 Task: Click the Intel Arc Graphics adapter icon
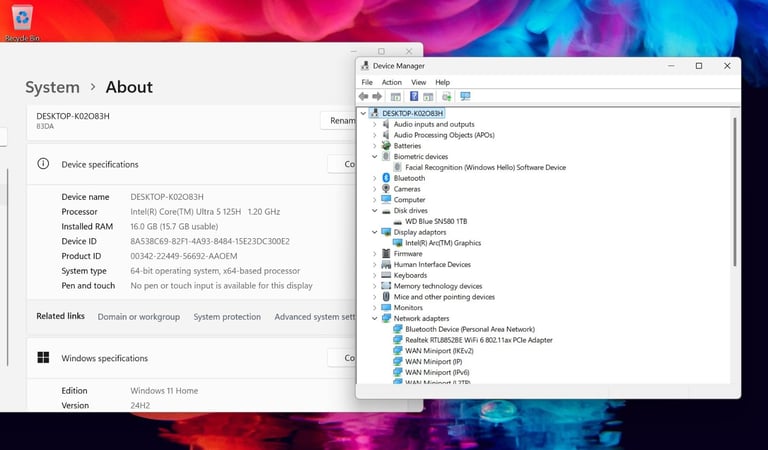[398, 242]
